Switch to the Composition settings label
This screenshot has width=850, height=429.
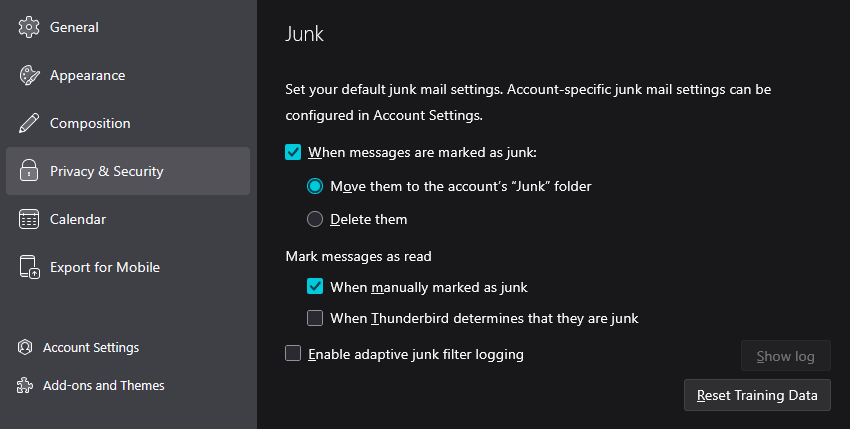[90, 123]
